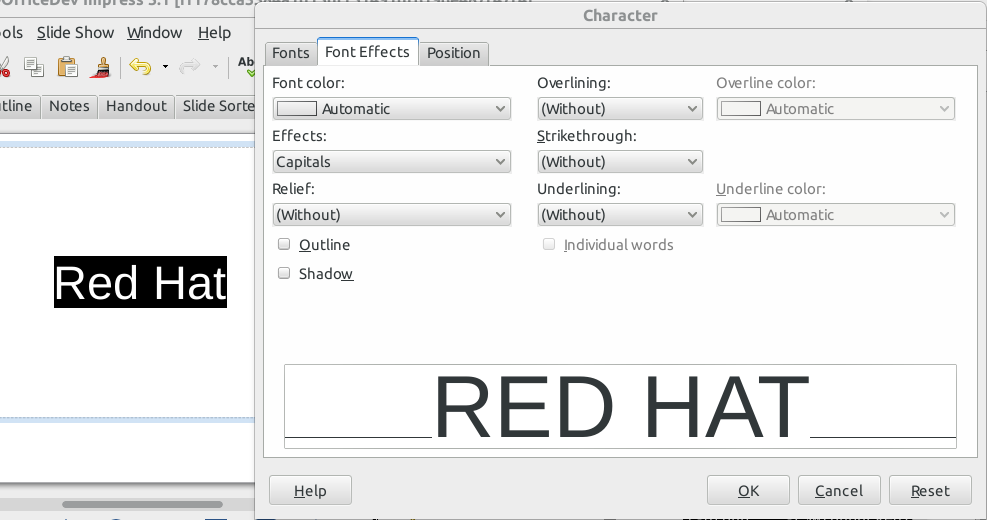Open the Redo history dropdown arrow
This screenshot has width=987, height=520.
click(215, 66)
